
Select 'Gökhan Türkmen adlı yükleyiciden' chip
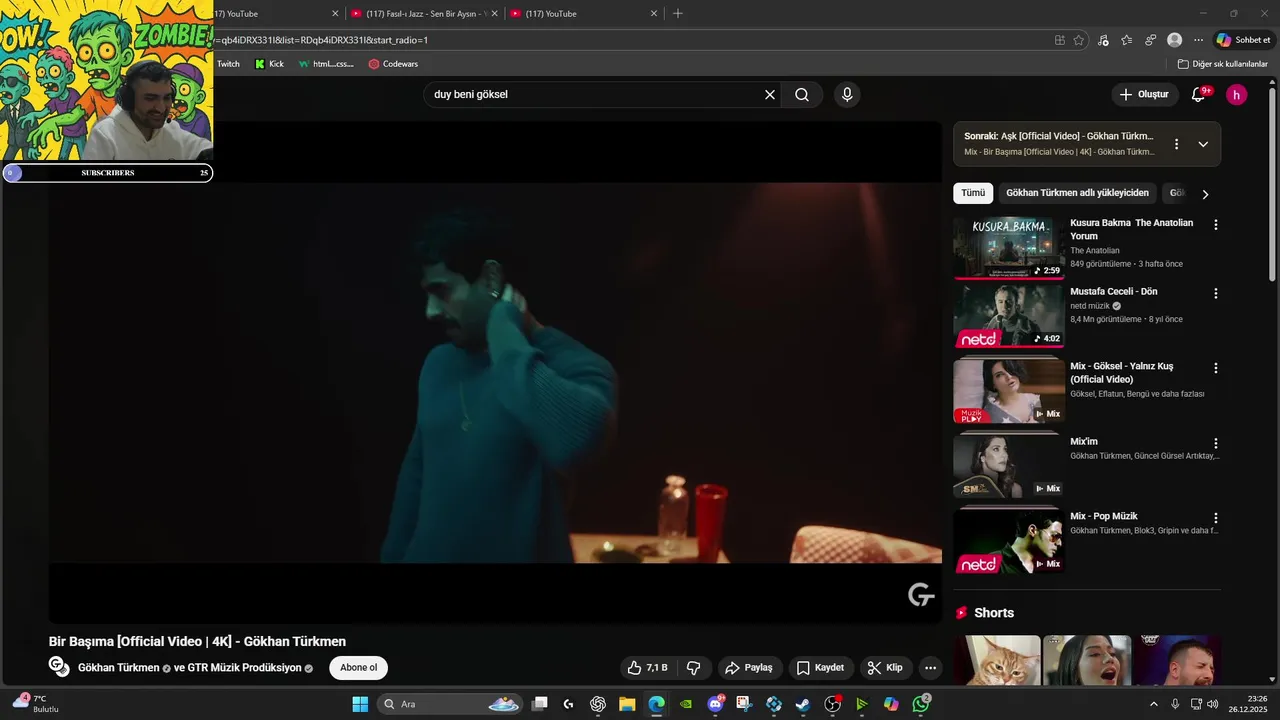[1077, 193]
